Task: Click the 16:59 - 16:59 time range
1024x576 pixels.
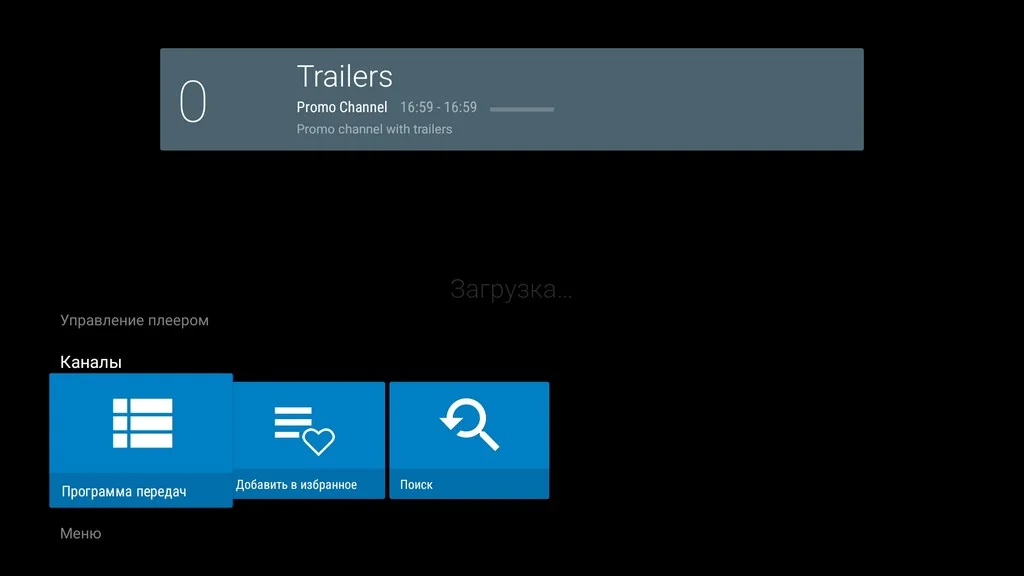Action: (438, 107)
